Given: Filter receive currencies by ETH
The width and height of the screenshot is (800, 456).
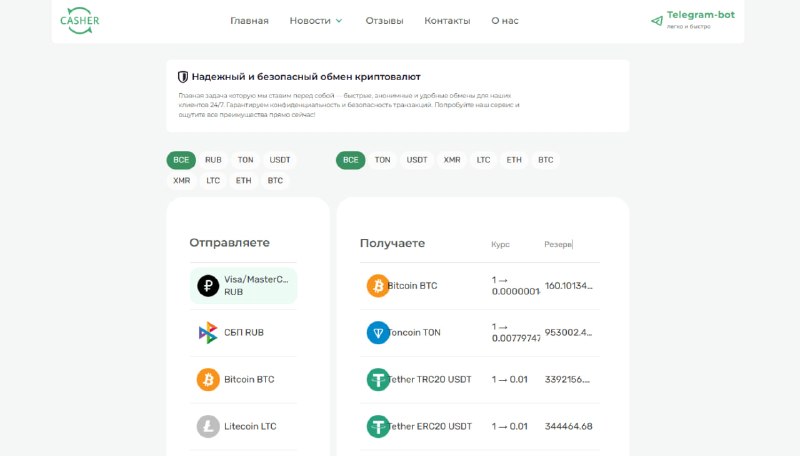Looking at the screenshot, I should pyautogui.click(x=514, y=160).
